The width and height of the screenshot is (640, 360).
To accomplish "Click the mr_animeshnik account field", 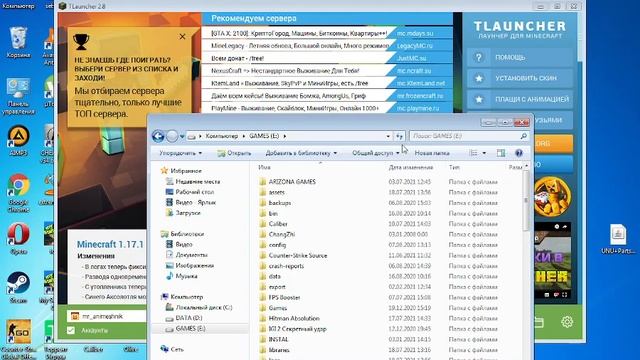I will tap(107, 316).
